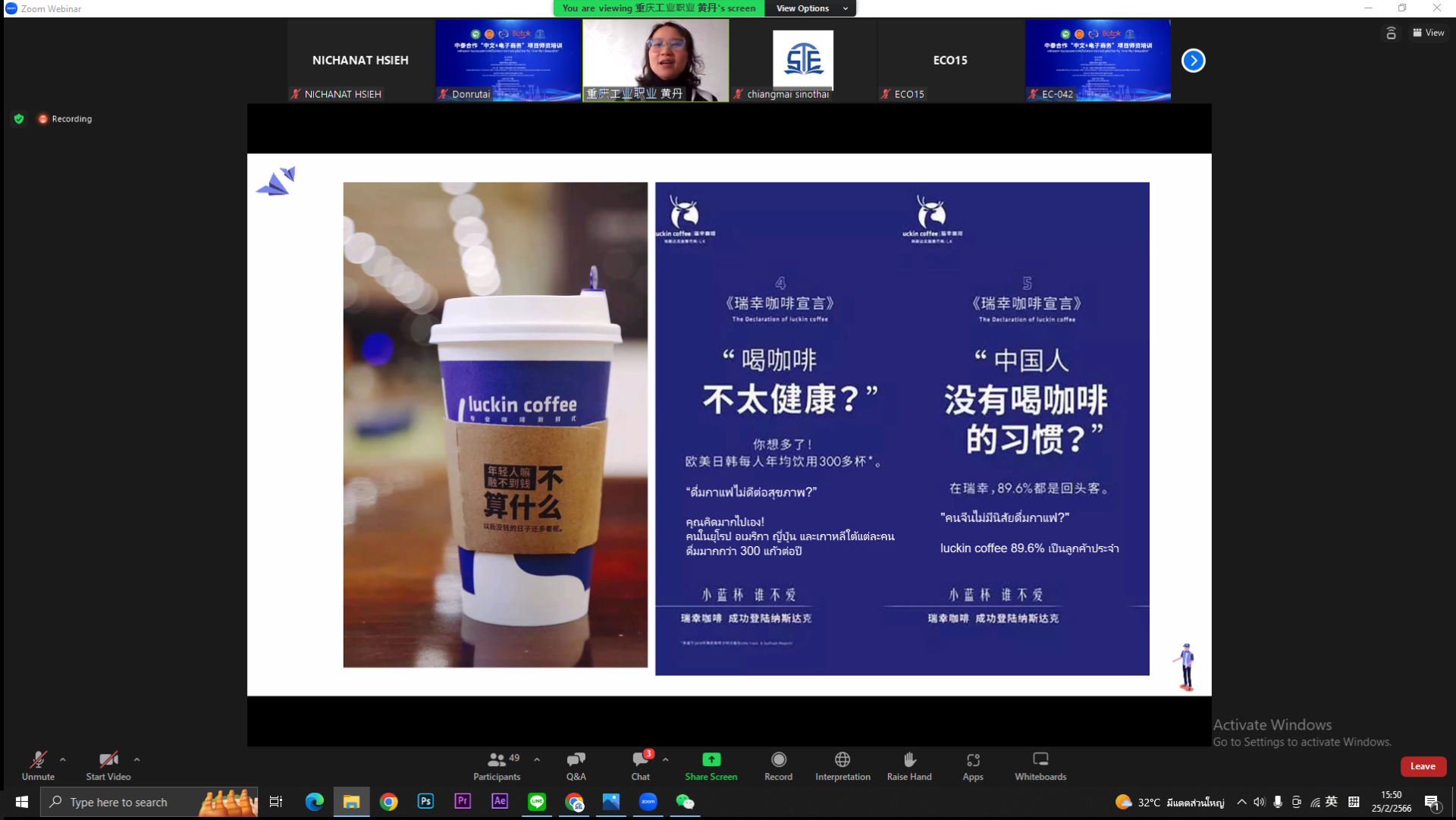Show hidden system tray icons
This screenshot has height=820, width=1456.
click(1241, 803)
